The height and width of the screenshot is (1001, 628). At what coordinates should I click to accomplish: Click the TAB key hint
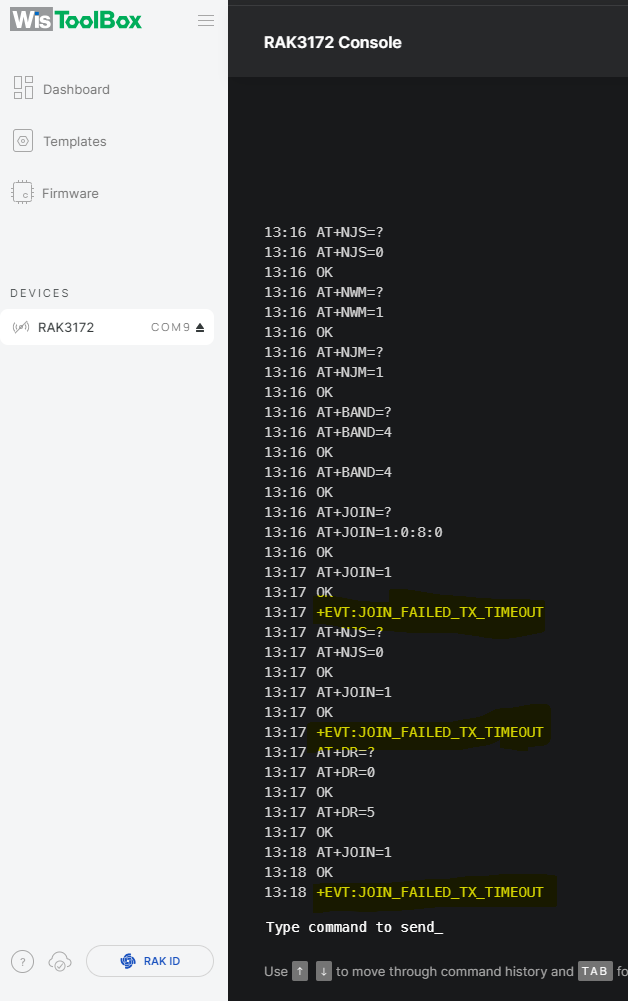595,971
